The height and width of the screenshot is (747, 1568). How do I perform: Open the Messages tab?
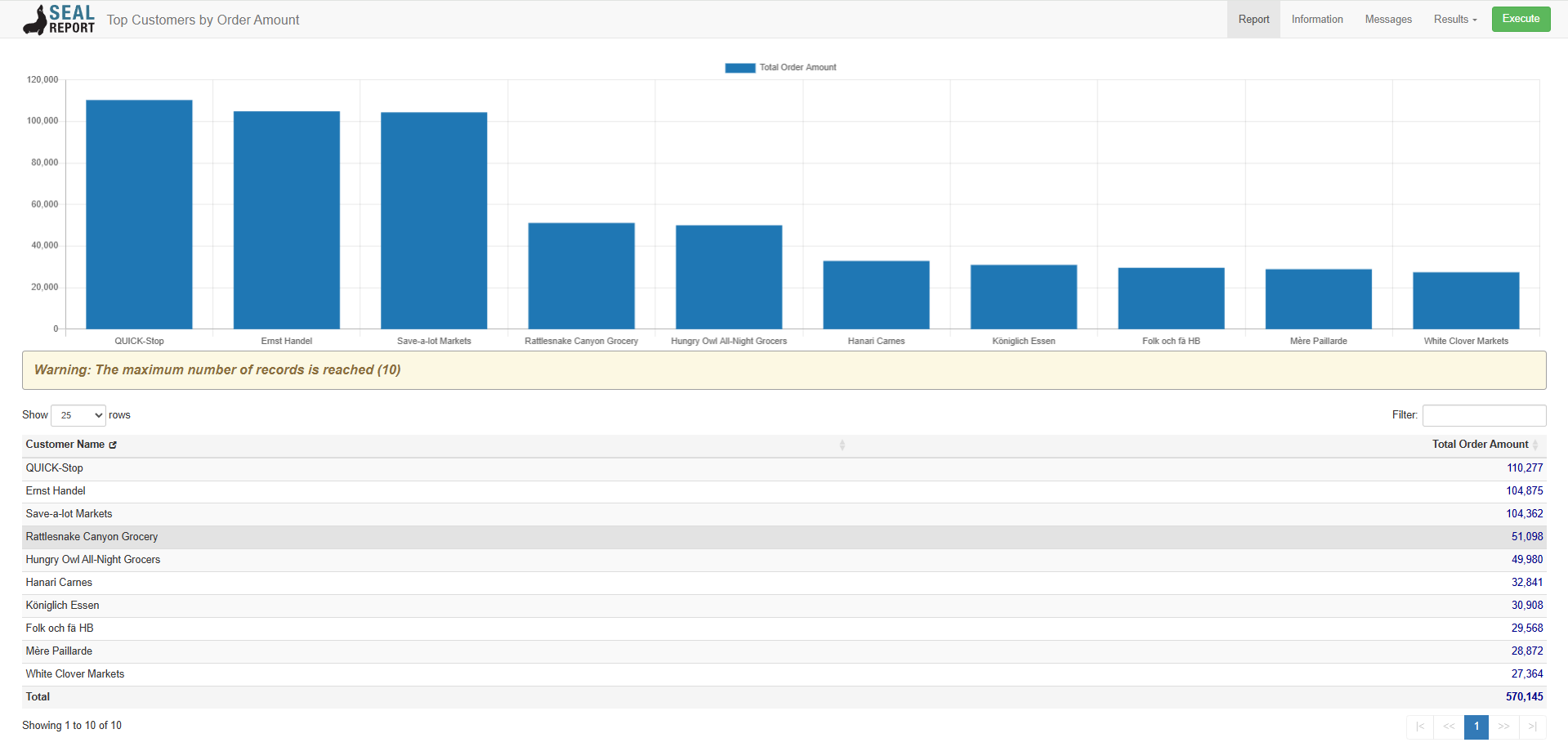tap(1387, 20)
